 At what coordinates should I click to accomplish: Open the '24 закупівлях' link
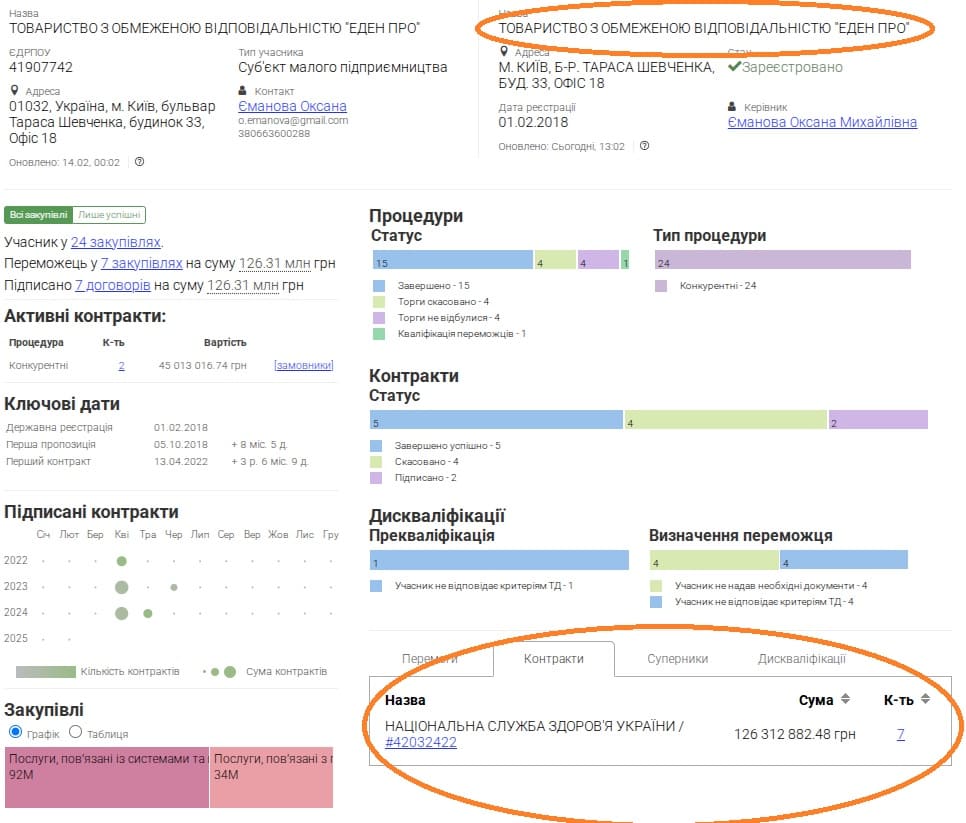[x=115, y=242]
